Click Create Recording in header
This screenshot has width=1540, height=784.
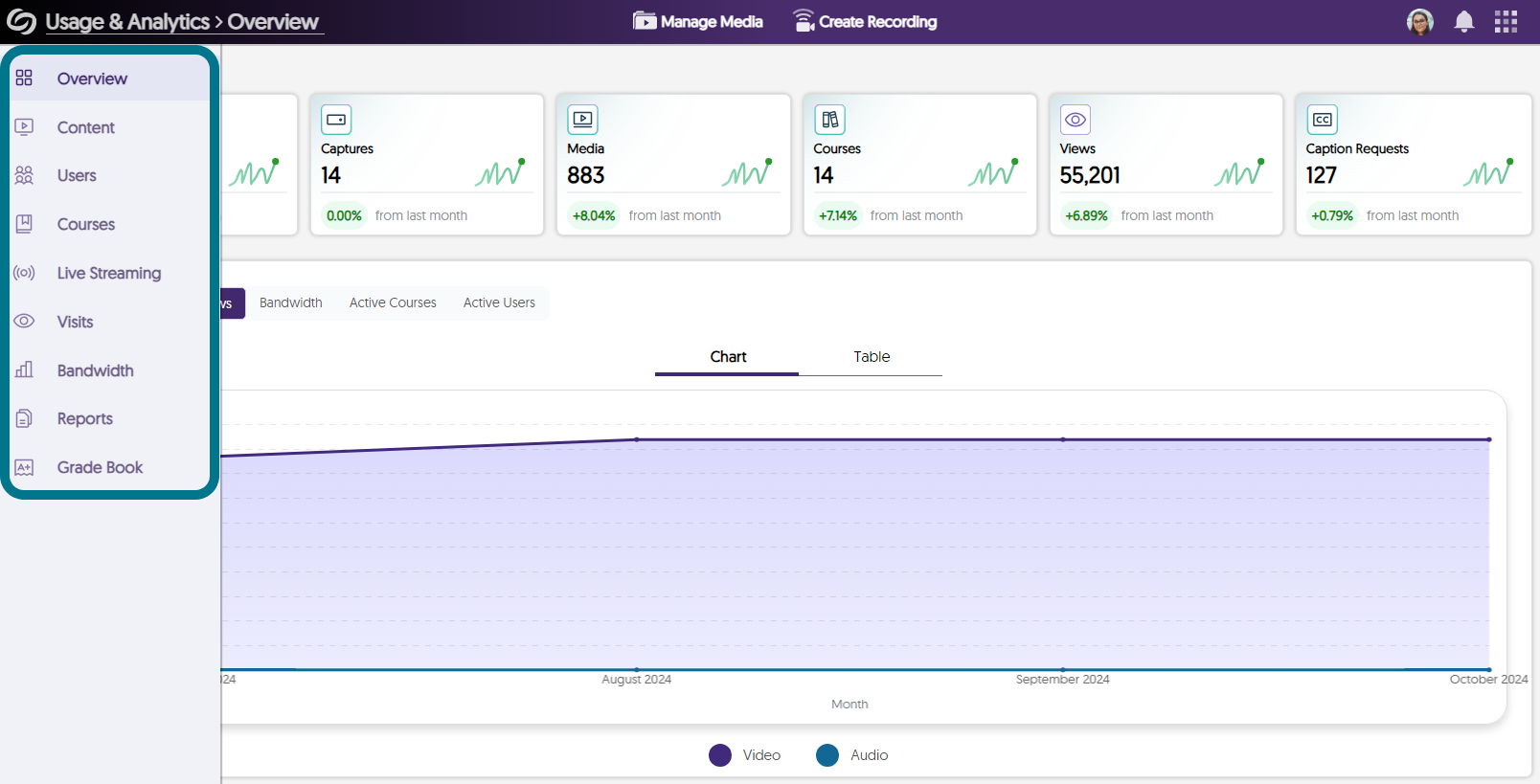865,22
